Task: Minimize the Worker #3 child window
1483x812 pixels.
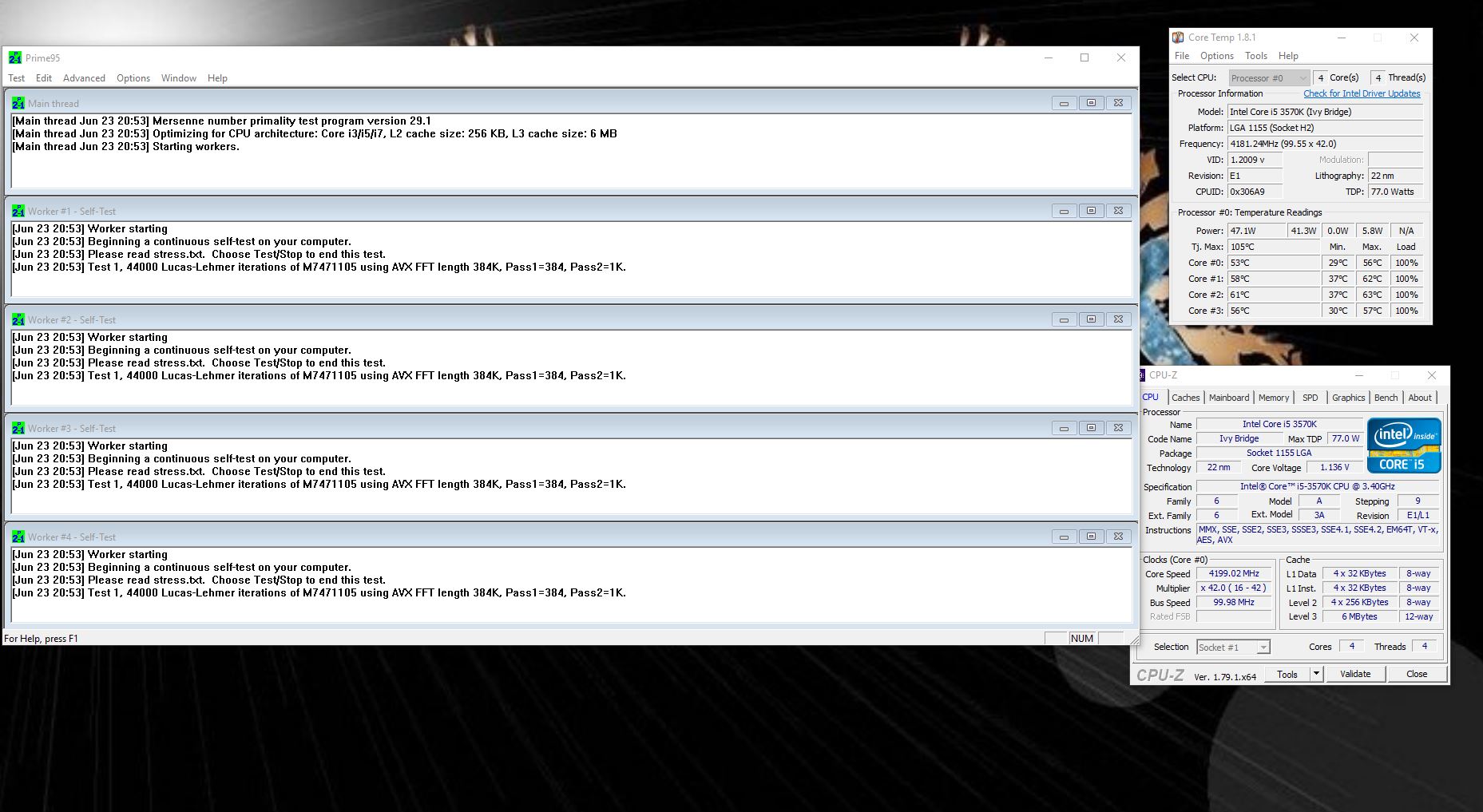Action: 1064,428
